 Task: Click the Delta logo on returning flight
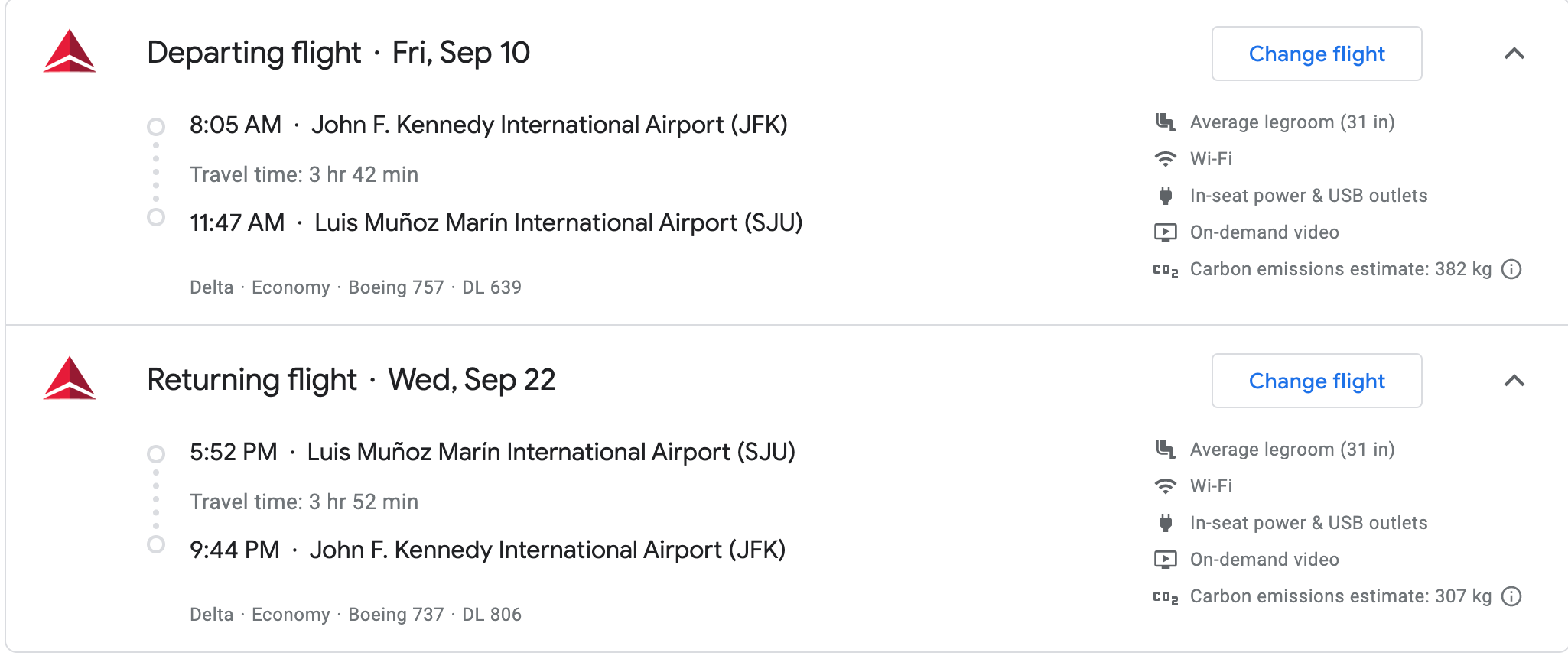(70, 378)
